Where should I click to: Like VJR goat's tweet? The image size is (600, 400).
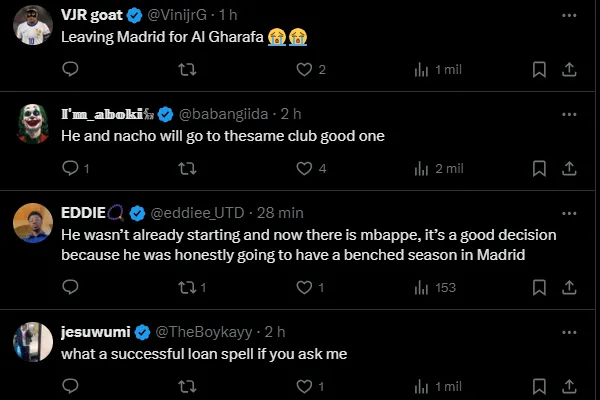[x=304, y=69]
